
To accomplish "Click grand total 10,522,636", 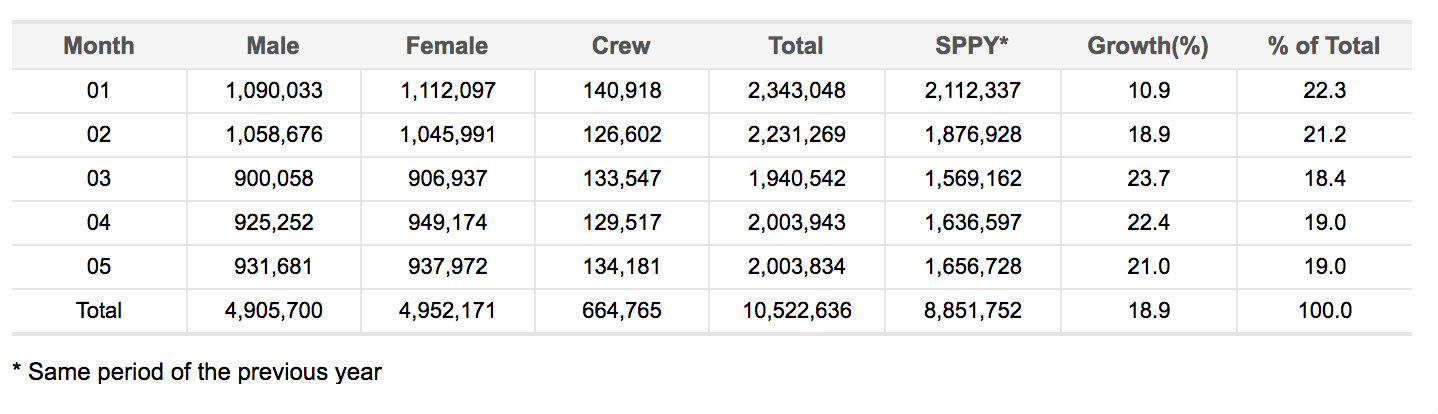I will [796, 311].
